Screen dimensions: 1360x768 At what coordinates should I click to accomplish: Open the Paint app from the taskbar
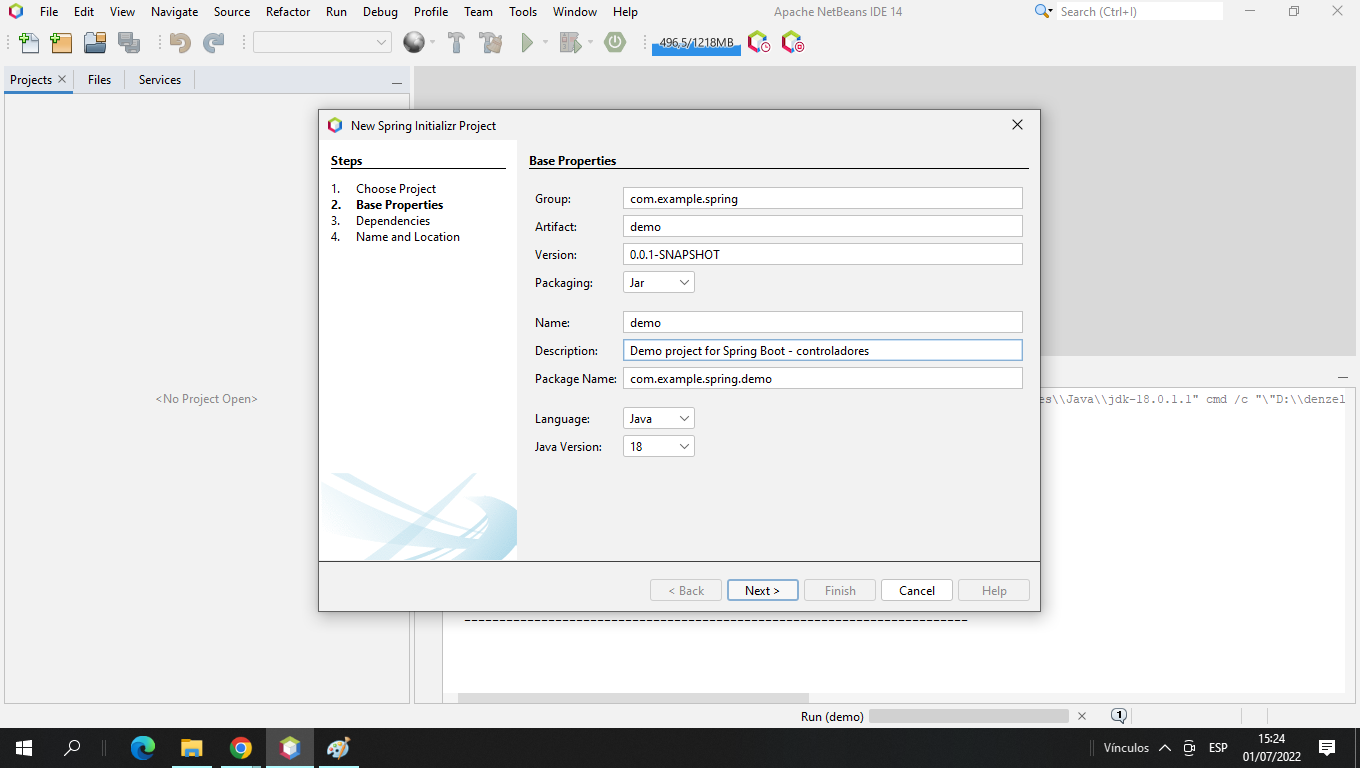338,747
